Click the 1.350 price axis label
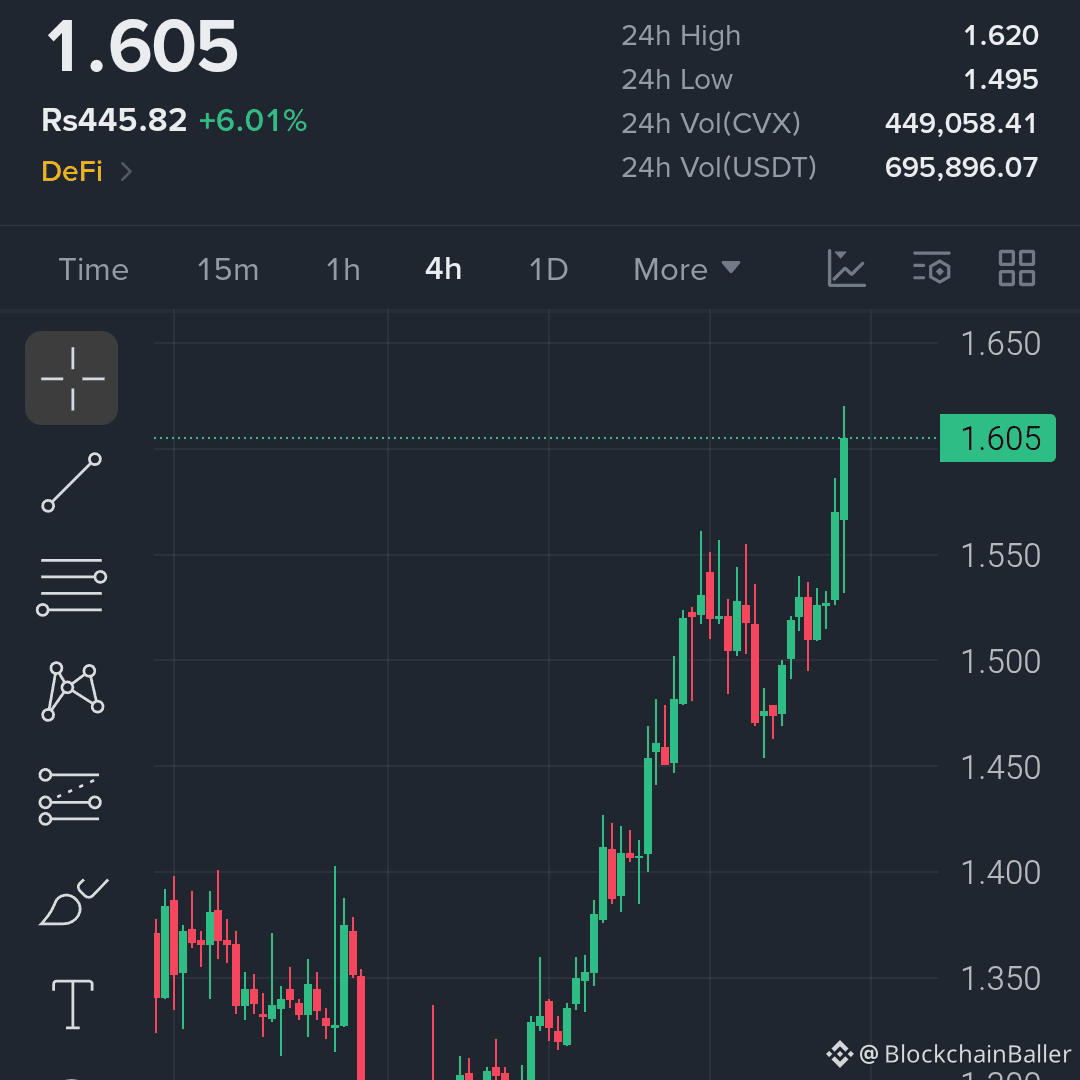The image size is (1080, 1080). point(1000,979)
